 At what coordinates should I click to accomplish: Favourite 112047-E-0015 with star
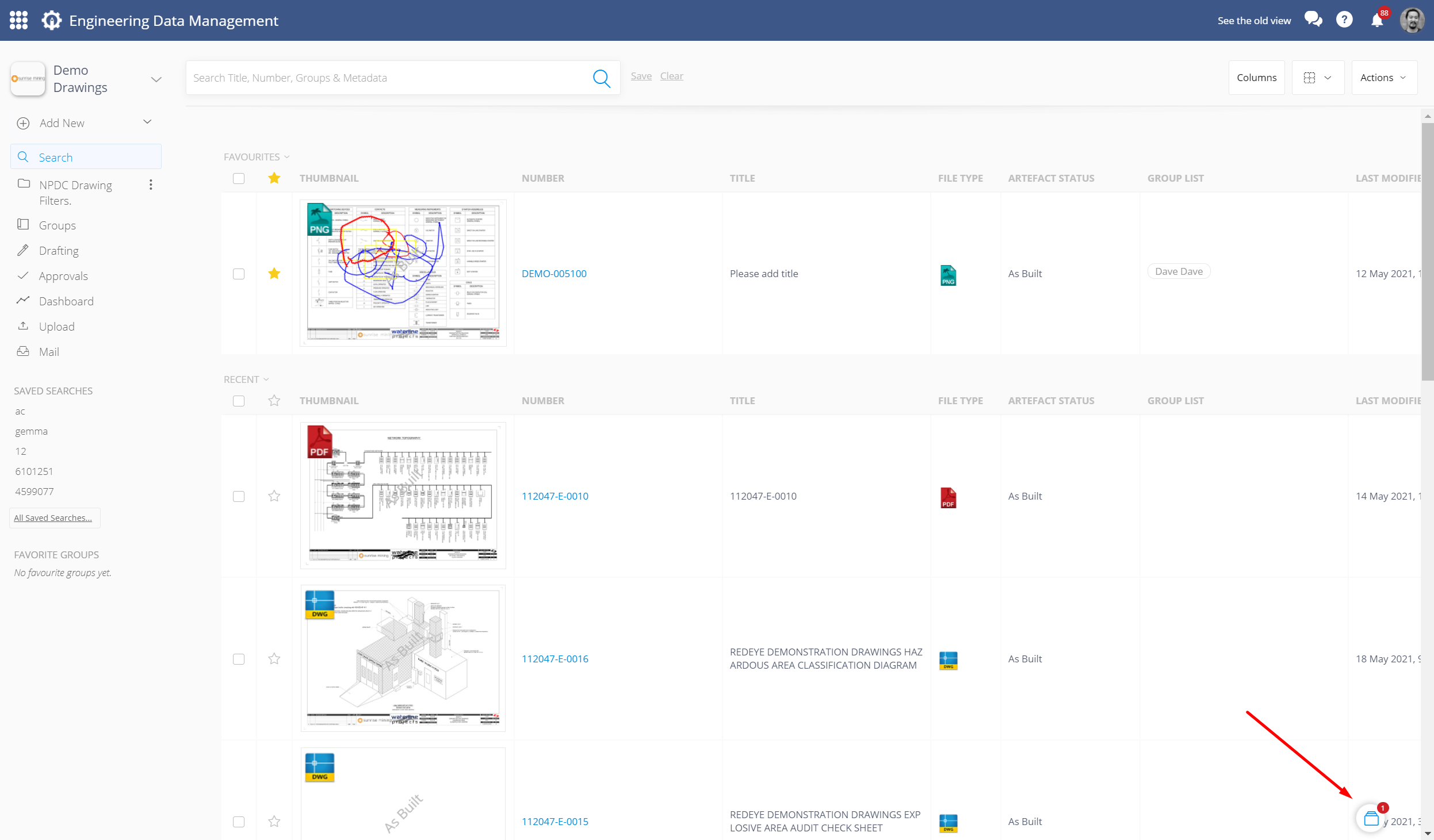click(x=274, y=822)
